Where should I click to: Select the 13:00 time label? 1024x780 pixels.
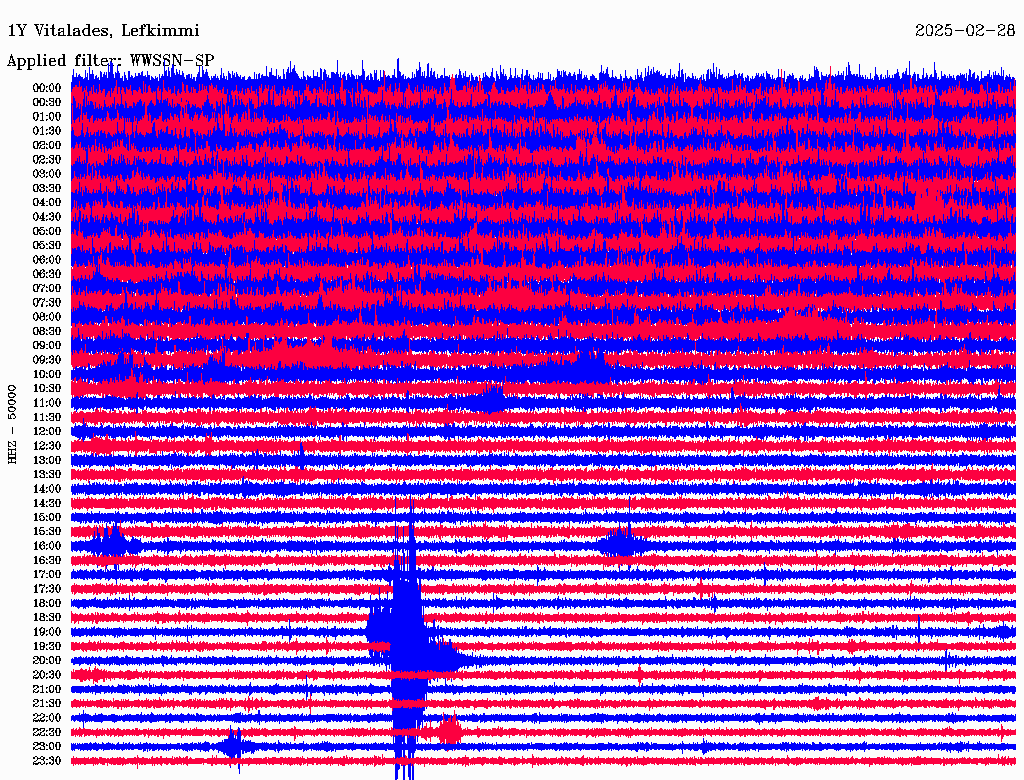(47, 460)
